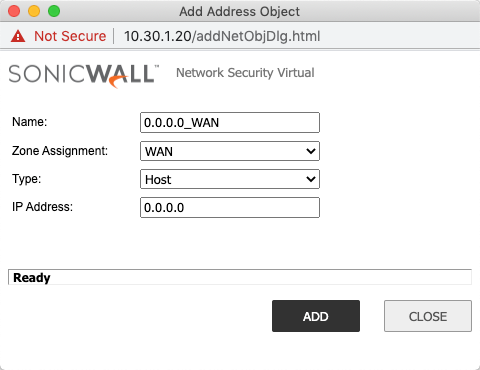Screen dimensions: 480x370
Task: Click the chevron arrow on the Type select
Action: (311, 179)
